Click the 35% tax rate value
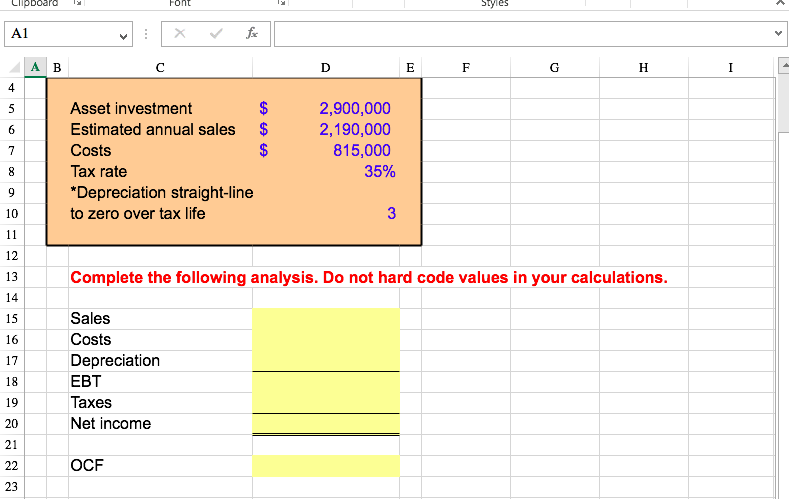The image size is (789, 499). [380, 172]
